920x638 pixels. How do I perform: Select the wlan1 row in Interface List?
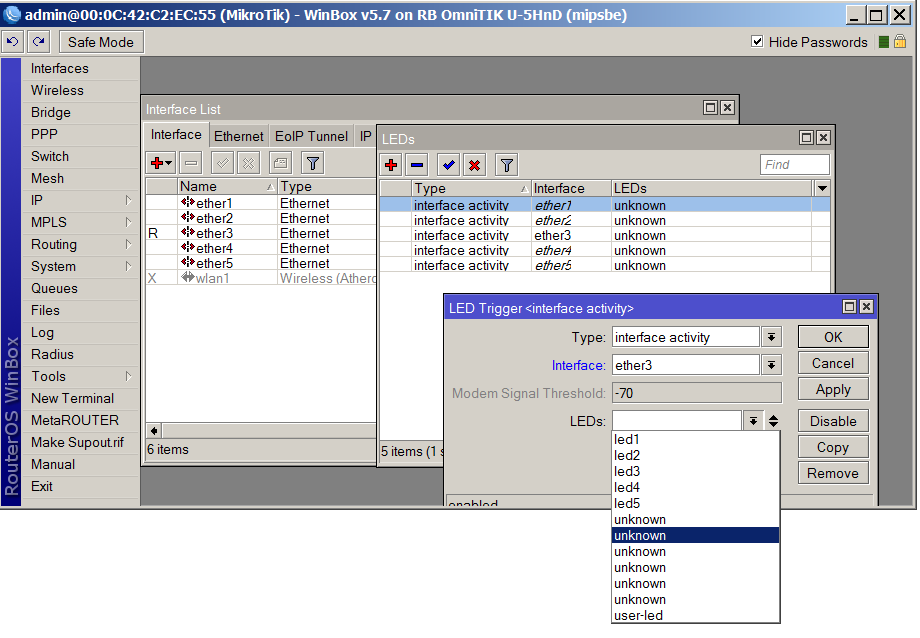[x=261, y=278]
